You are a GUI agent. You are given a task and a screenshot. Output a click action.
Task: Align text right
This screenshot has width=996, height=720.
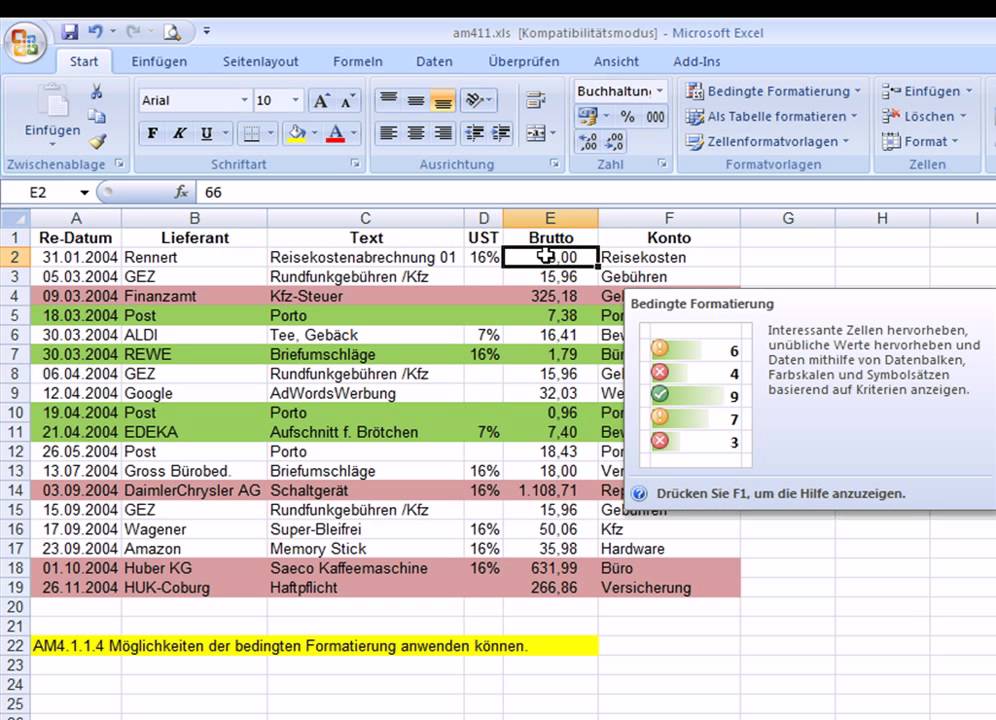[x=443, y=133]
